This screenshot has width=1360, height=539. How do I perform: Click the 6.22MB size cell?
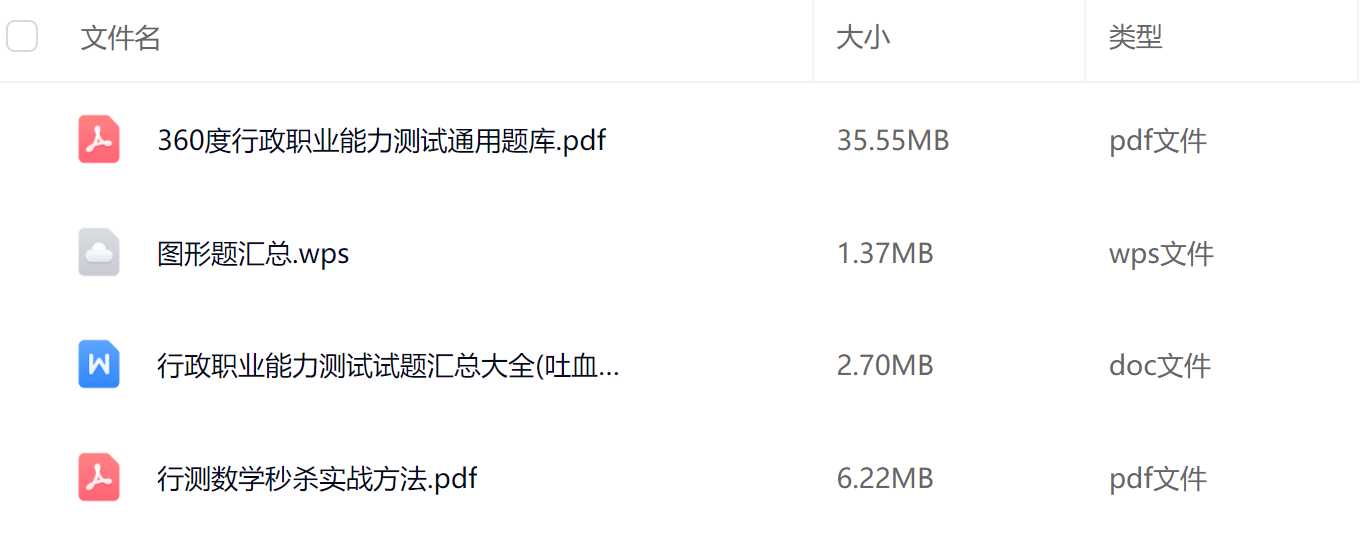[885, 479]
